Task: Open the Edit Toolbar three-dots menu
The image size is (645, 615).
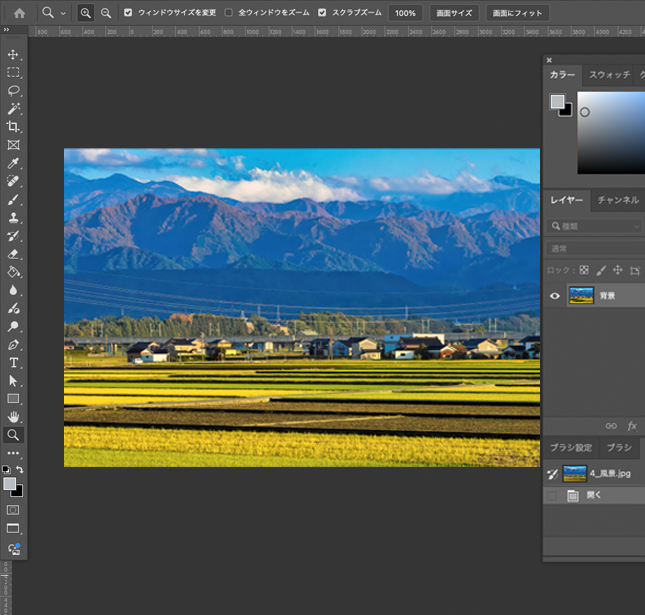Action: (13, 453)
